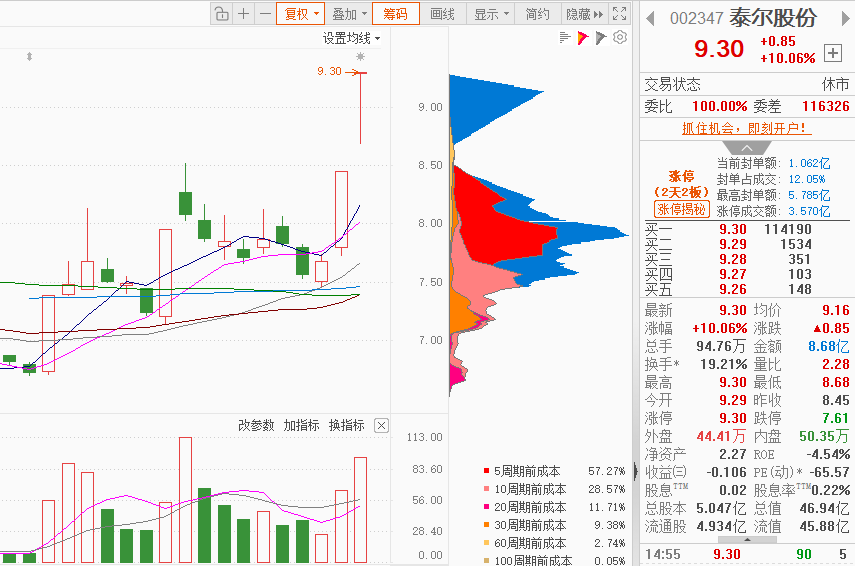Click the 内盘 value 50.35万
Image resolution: width=855 pixels, height=566 pixels.
[824, 436]
